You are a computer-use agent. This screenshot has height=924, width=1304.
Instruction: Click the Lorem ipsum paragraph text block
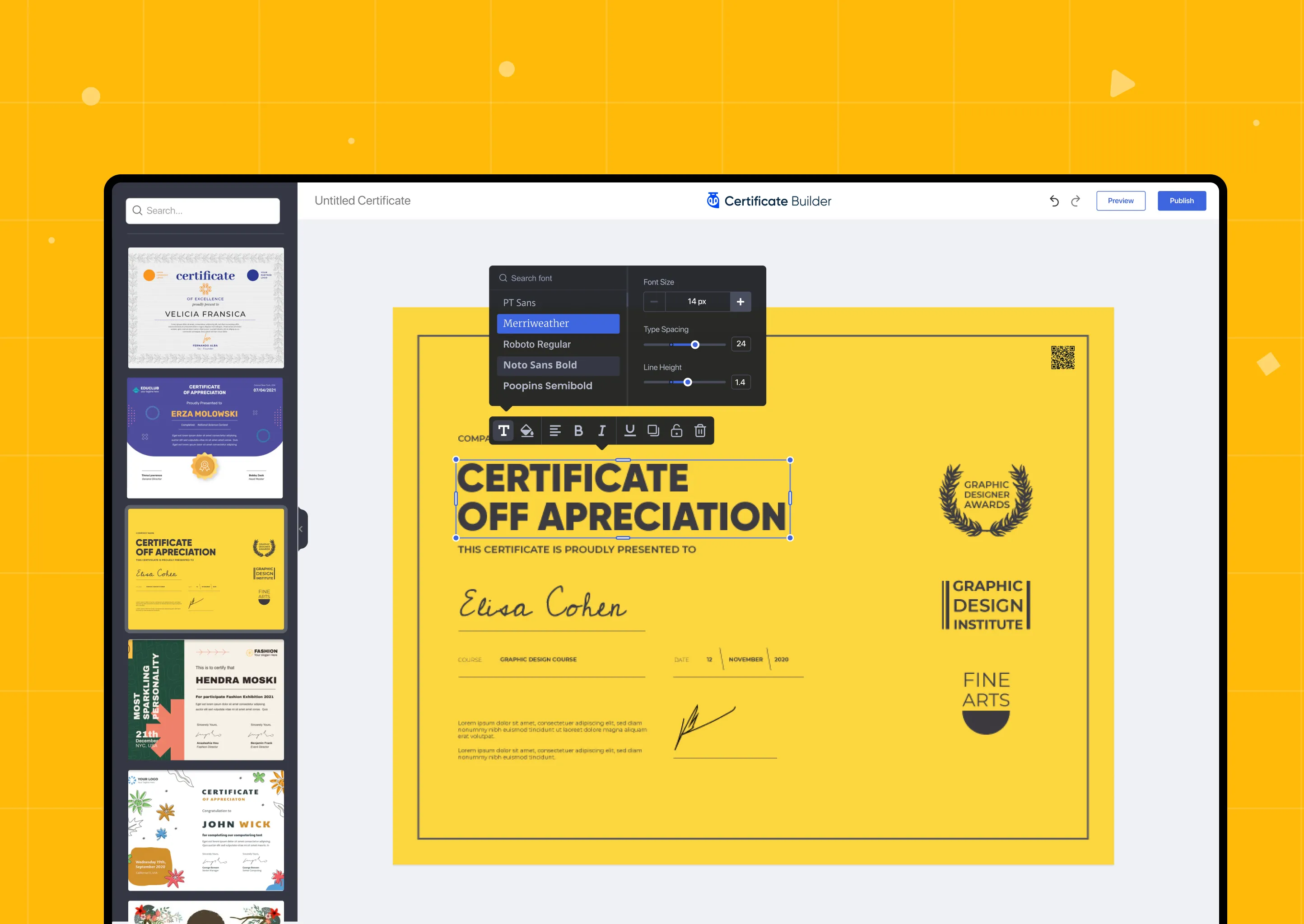pos(552,740)
